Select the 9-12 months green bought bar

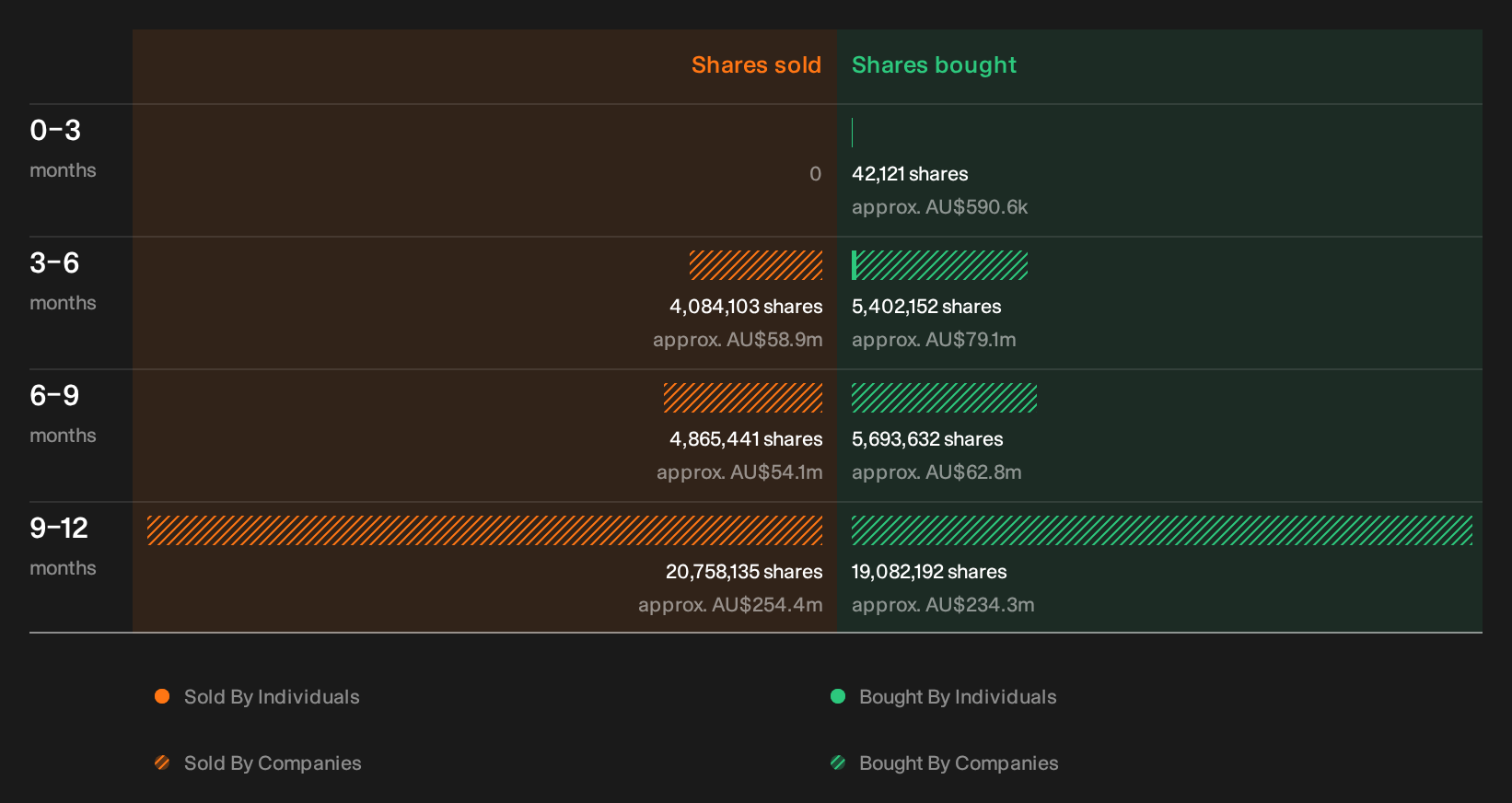click(x=1162, y=530)
